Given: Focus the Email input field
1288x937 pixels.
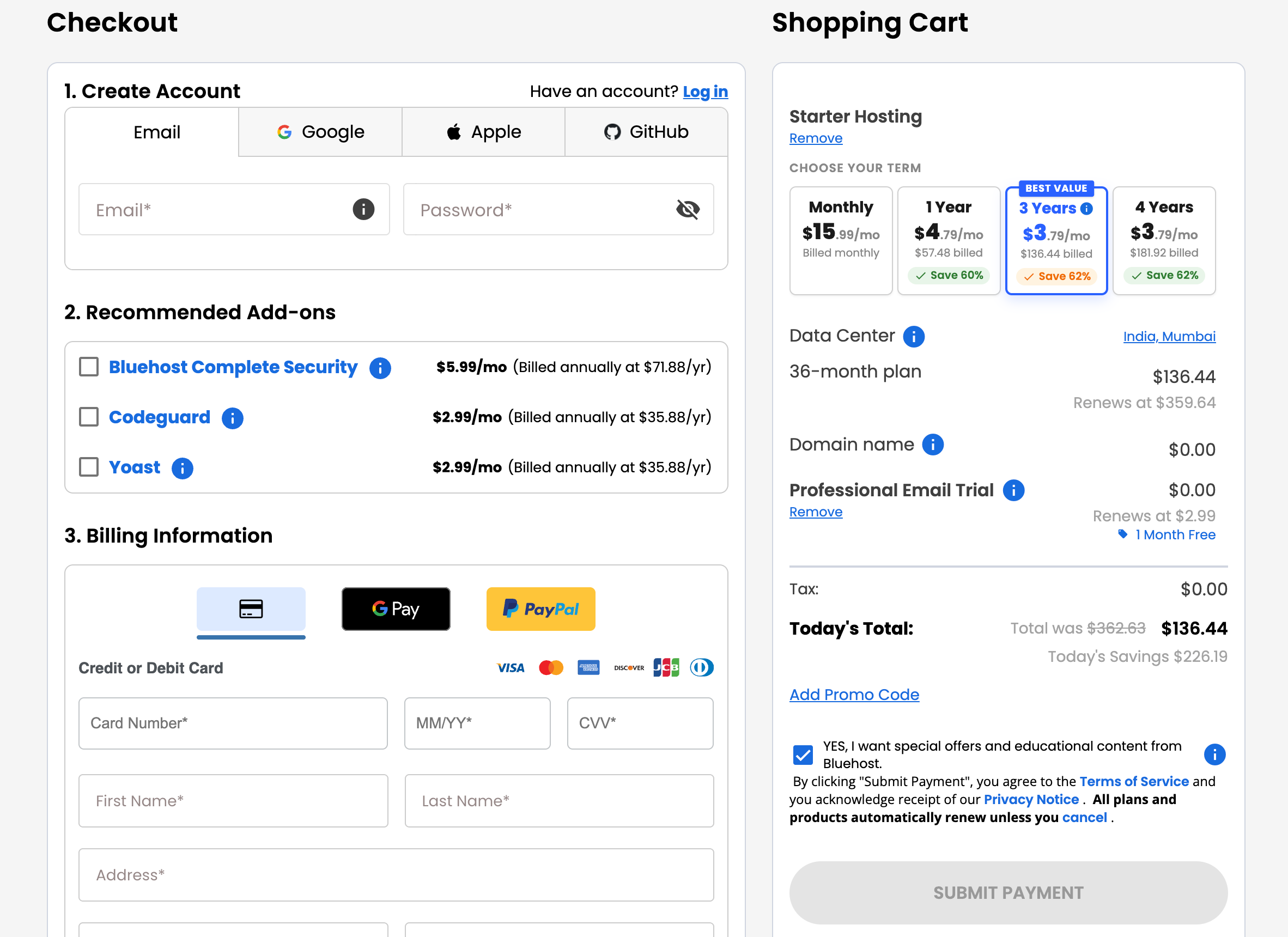Looking at the screenshot, I should pyautogui.click(x=234, y=209).
